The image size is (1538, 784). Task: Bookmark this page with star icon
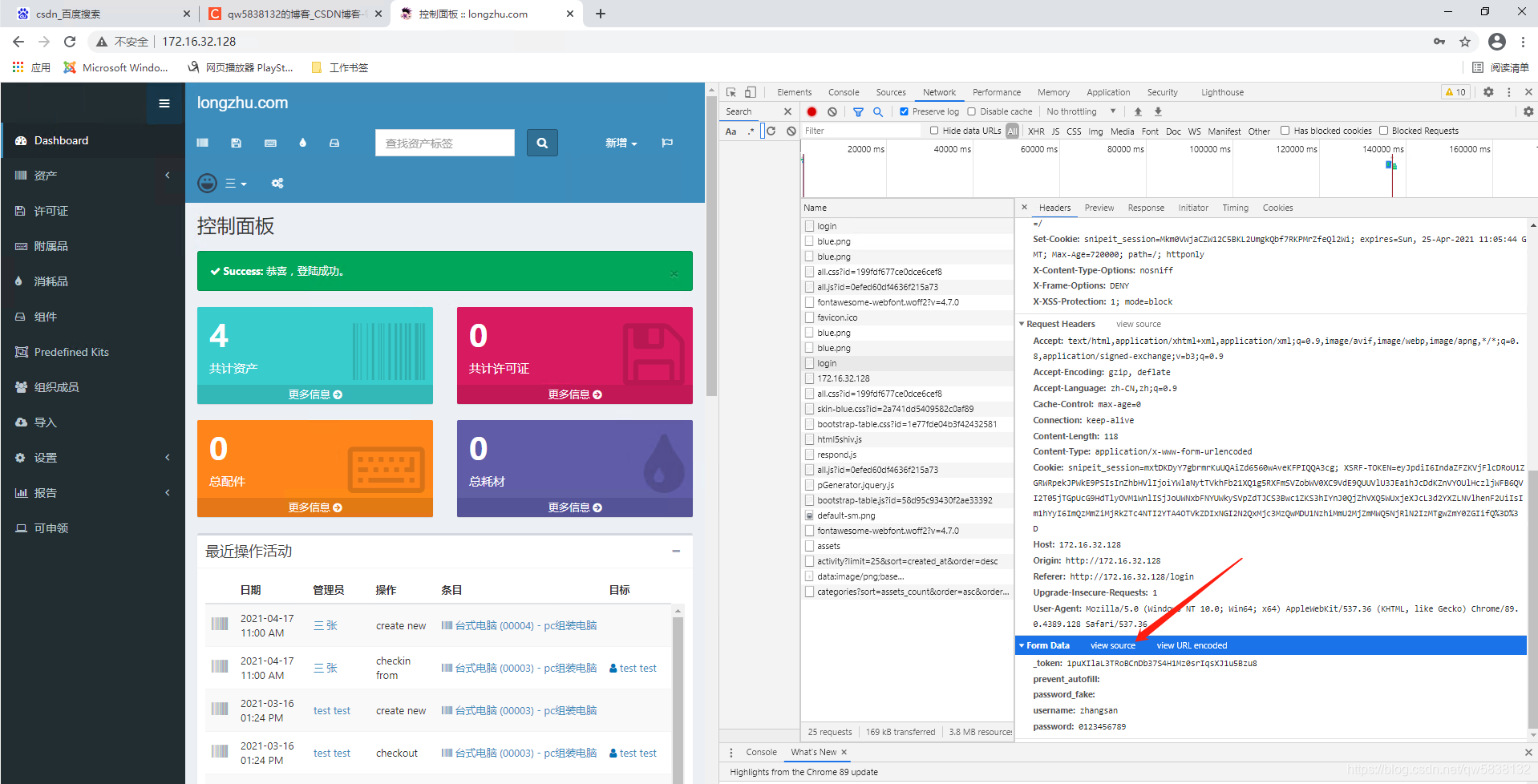click(x=1465, y=42)
